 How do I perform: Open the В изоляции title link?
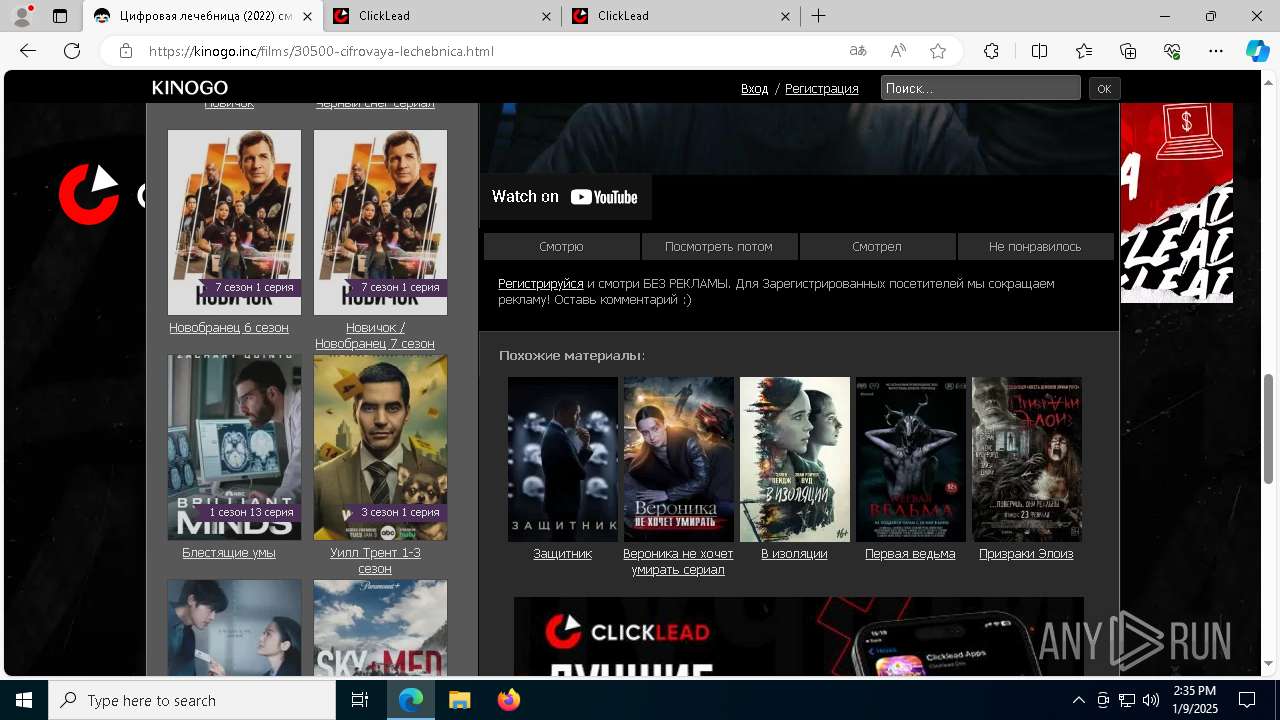794,554
